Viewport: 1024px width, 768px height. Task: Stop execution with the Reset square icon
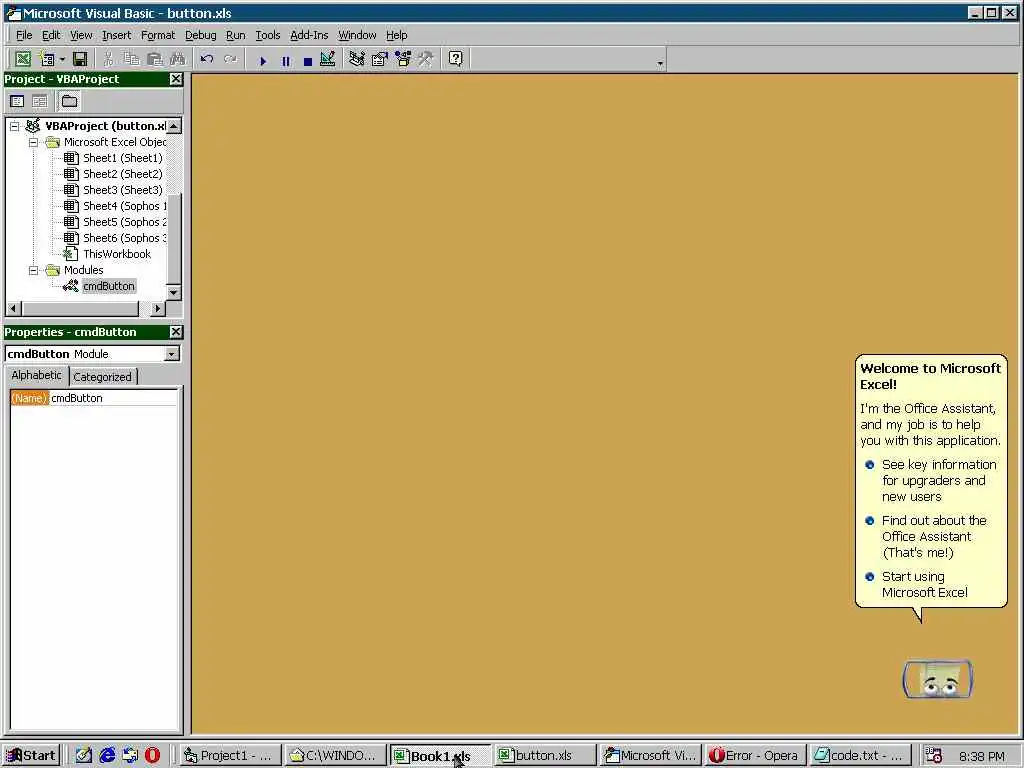tap(308, 61)
